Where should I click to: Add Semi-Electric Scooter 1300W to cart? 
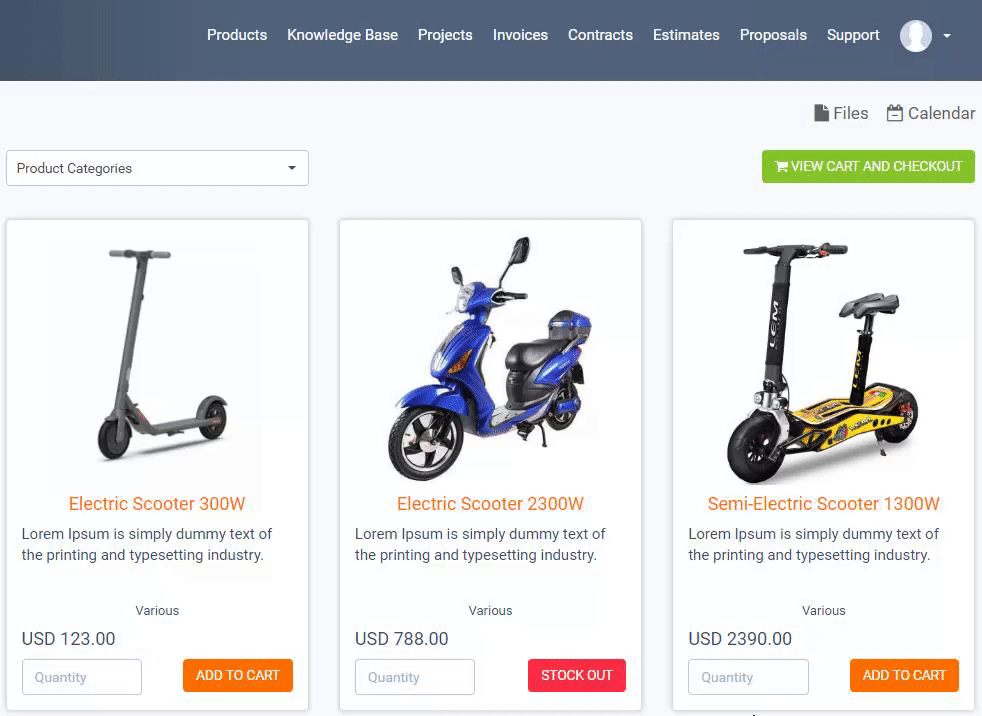(904, 675)
